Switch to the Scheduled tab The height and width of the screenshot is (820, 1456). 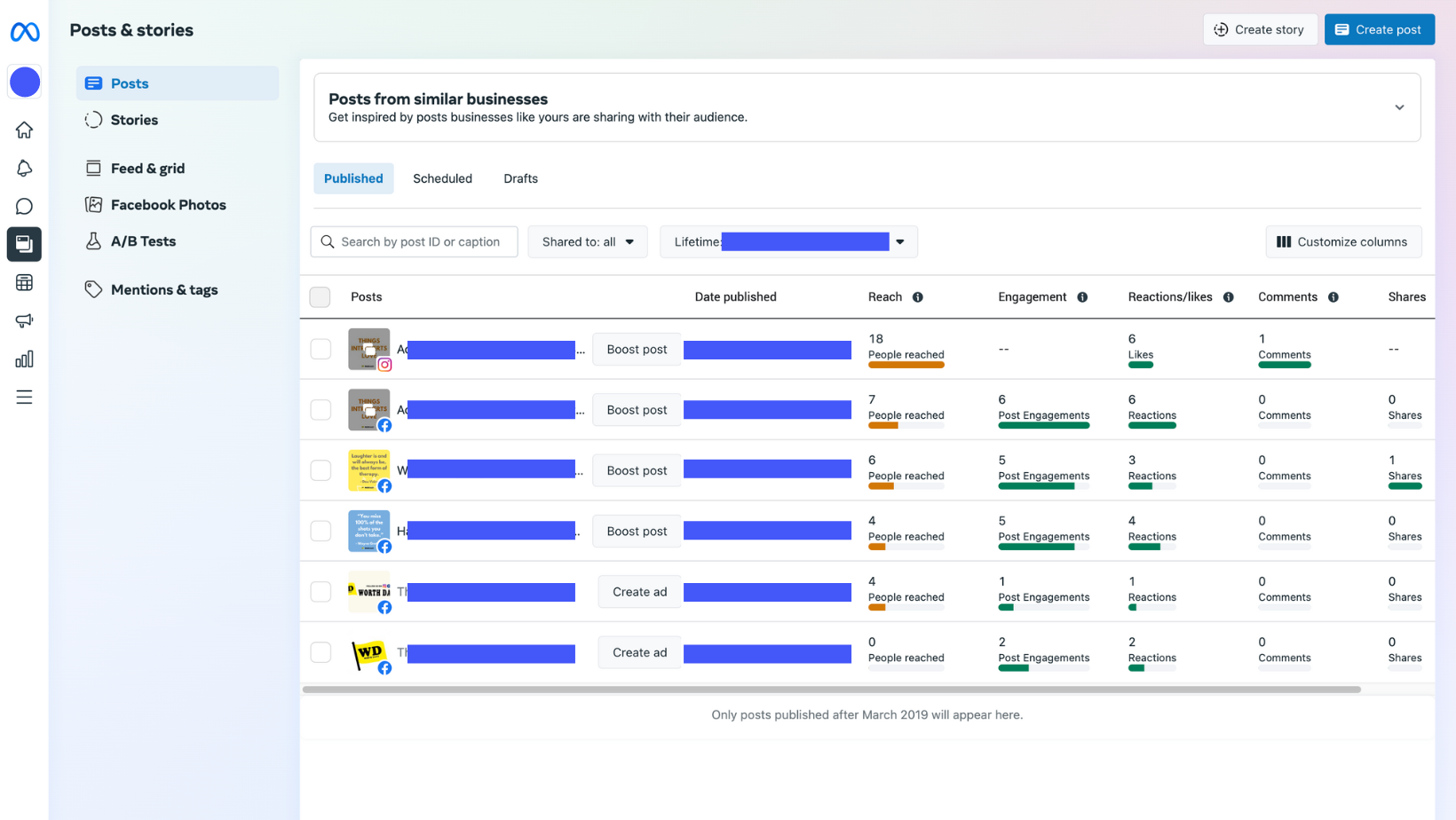coord(442,178)
